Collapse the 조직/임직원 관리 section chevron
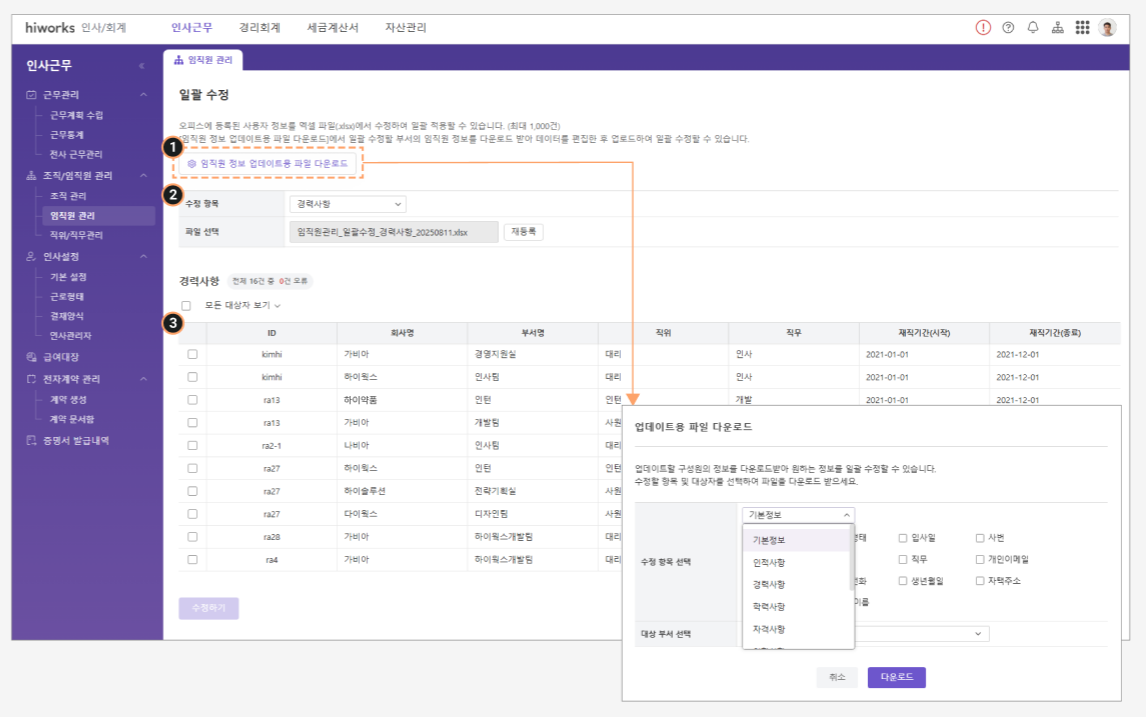1146x717 pixels. (143, 175)
